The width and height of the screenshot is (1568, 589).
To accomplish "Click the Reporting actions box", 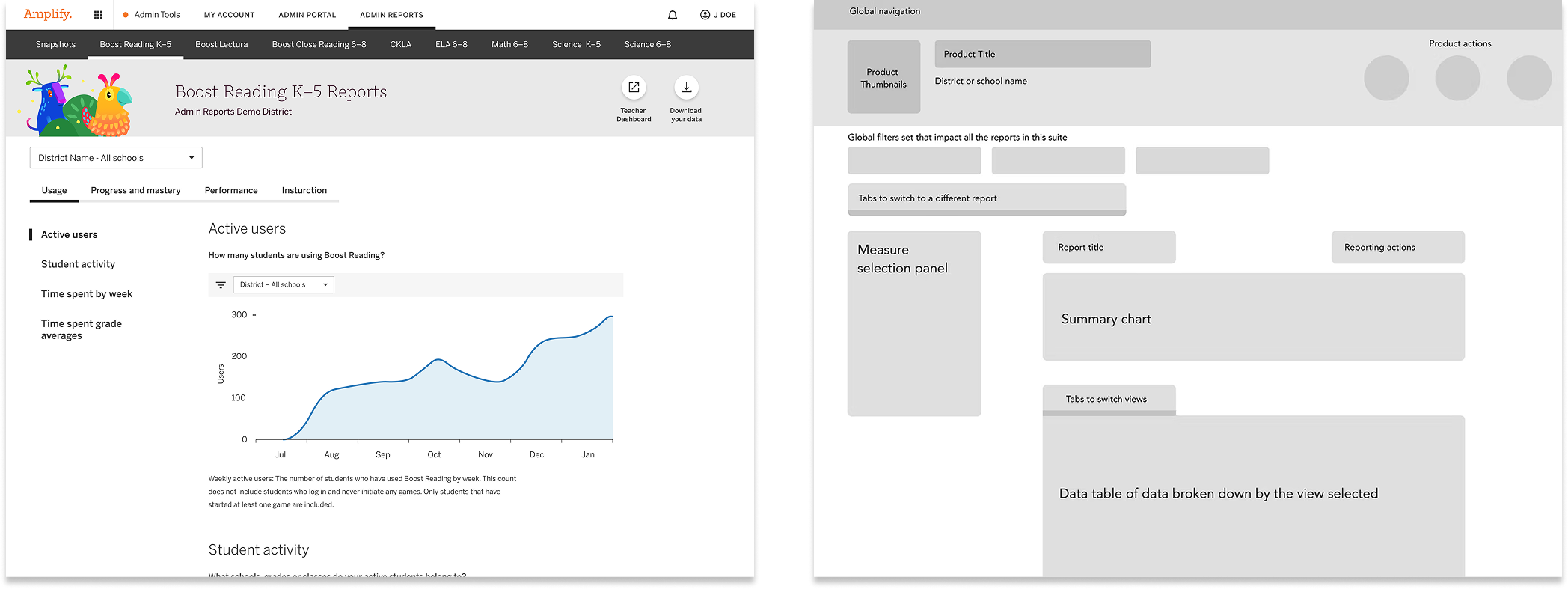I will pos(1397,248).
